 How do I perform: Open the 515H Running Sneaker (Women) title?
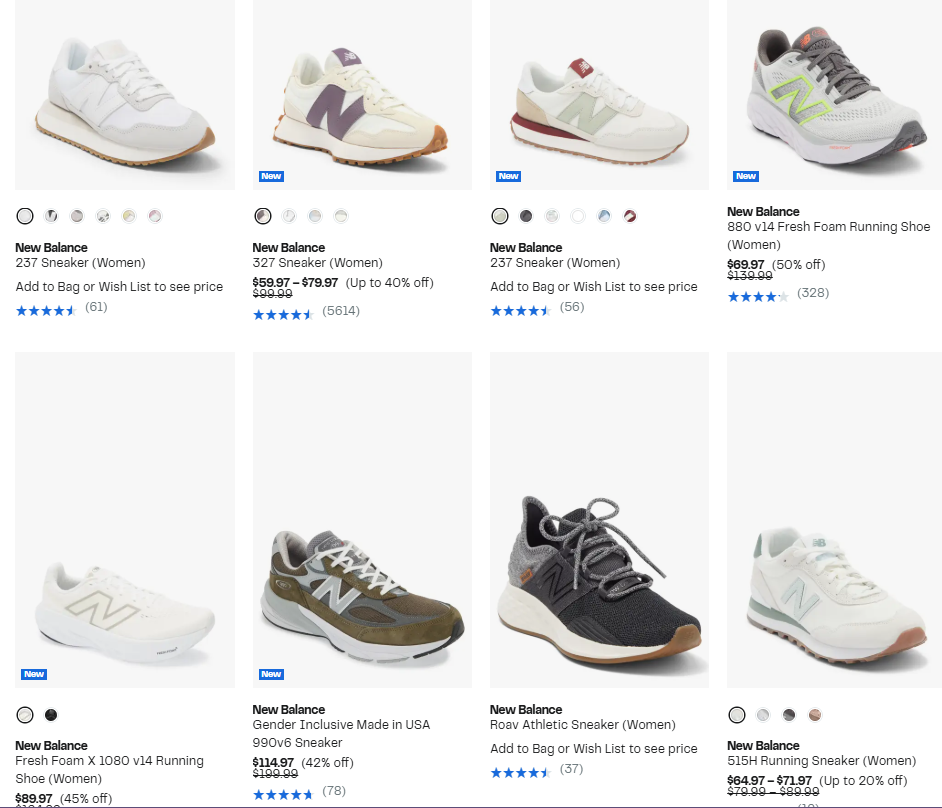(821, 761)
